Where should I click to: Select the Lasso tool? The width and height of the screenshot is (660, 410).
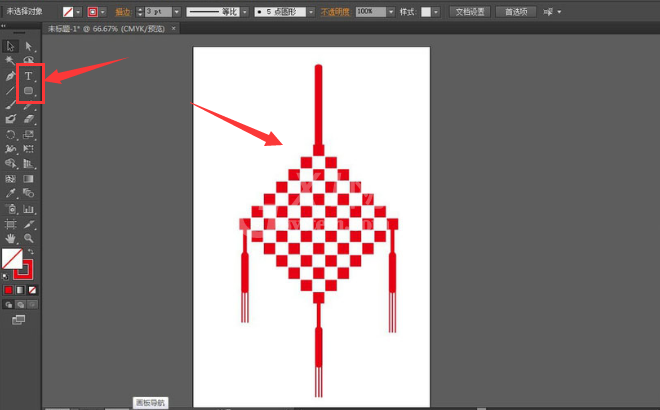29,60
